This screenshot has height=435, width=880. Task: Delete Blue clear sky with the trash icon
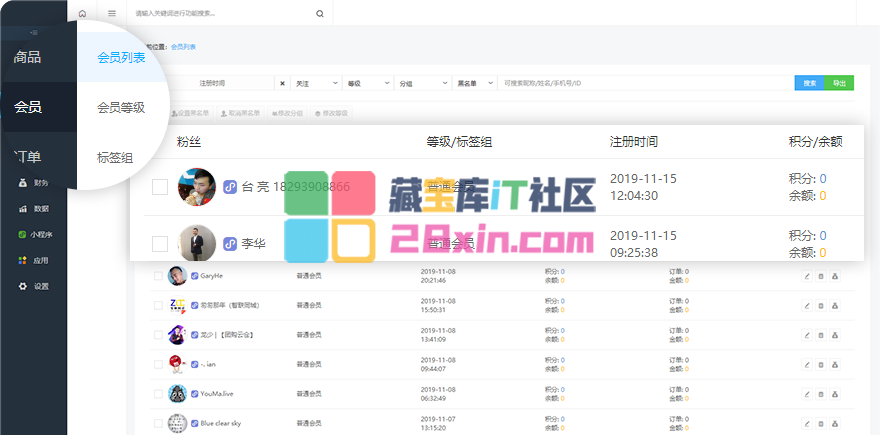tap(821, 423)
